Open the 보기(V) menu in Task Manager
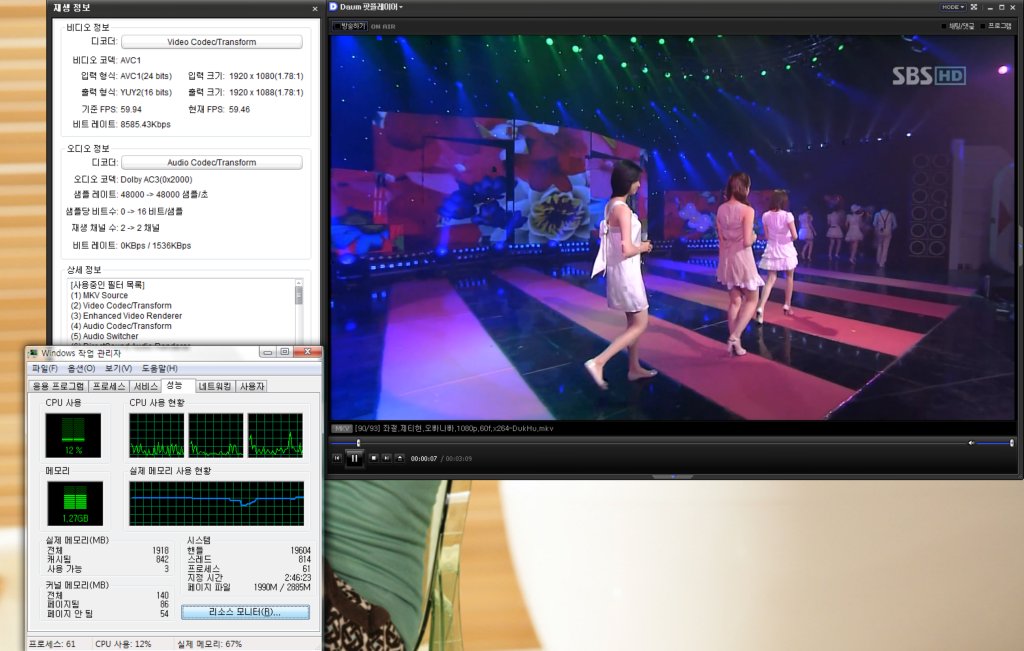Screen dimensions: 1024x651 tap(118, 368)
